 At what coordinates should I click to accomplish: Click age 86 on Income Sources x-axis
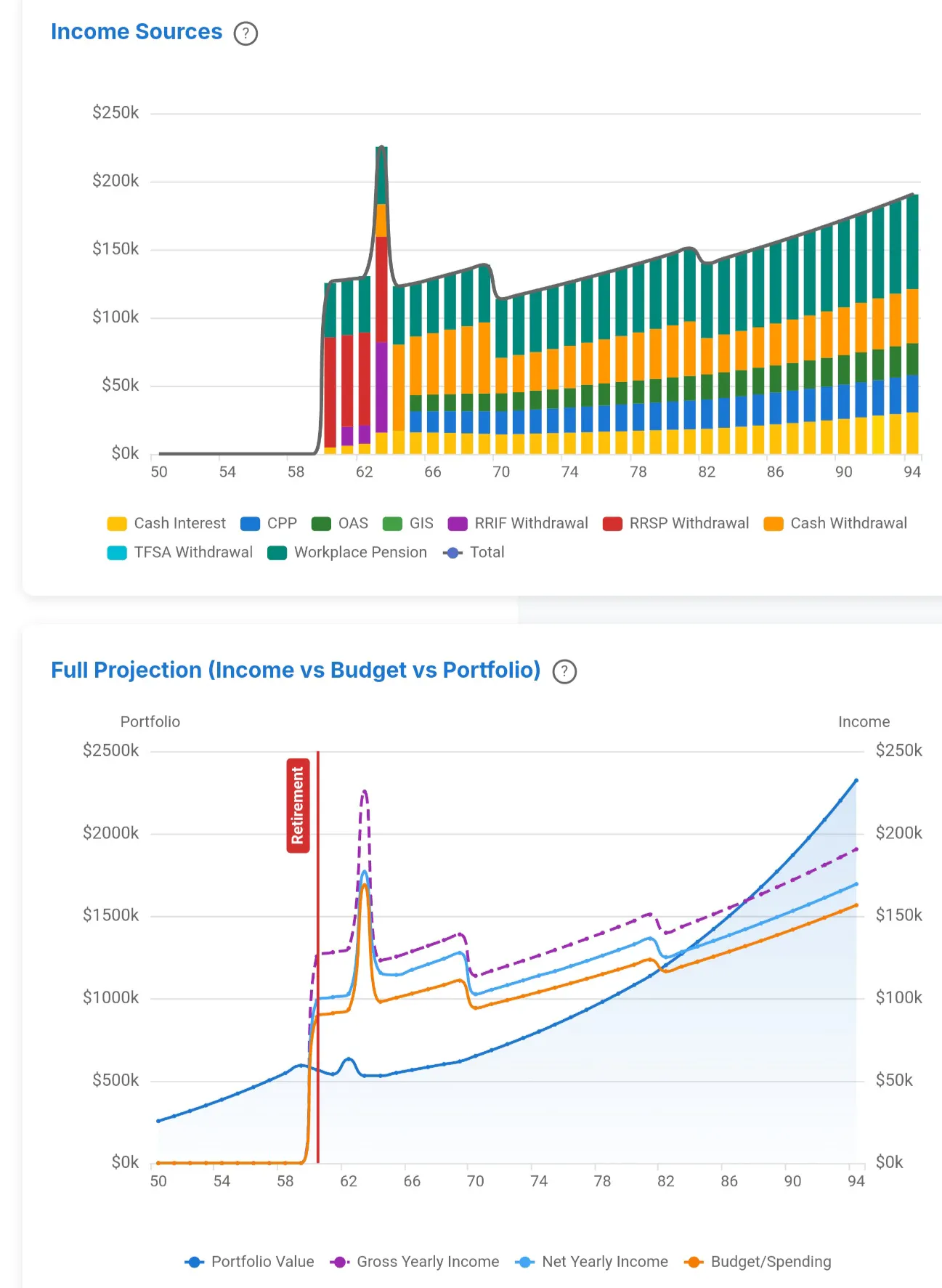pos(775,472)
